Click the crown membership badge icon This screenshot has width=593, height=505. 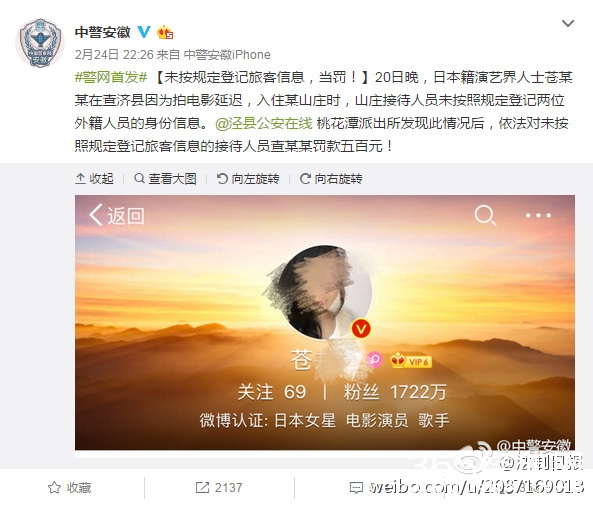coord(165,33)
